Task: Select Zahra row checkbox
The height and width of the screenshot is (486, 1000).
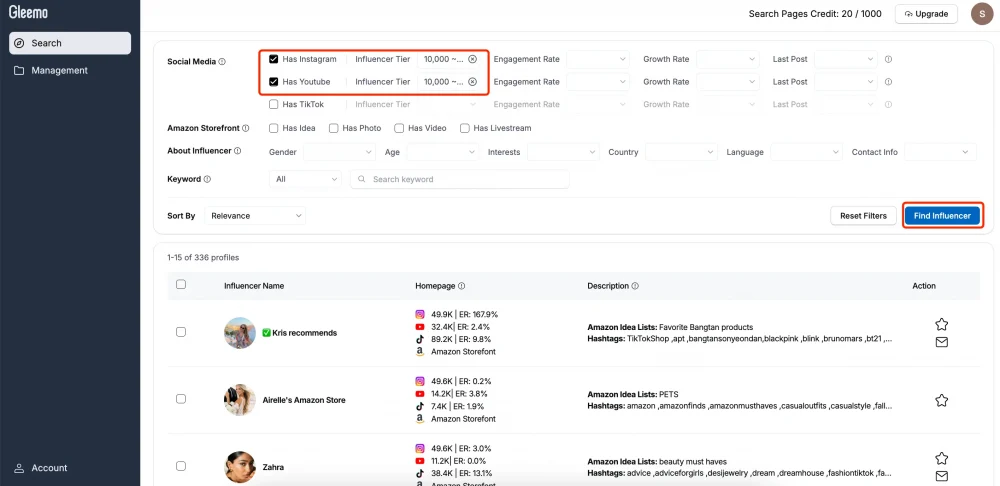Action: [x=181, y=466]
